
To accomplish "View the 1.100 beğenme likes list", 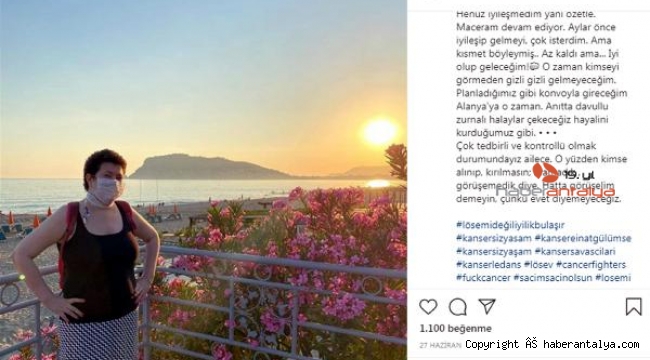I will [455, 329].
